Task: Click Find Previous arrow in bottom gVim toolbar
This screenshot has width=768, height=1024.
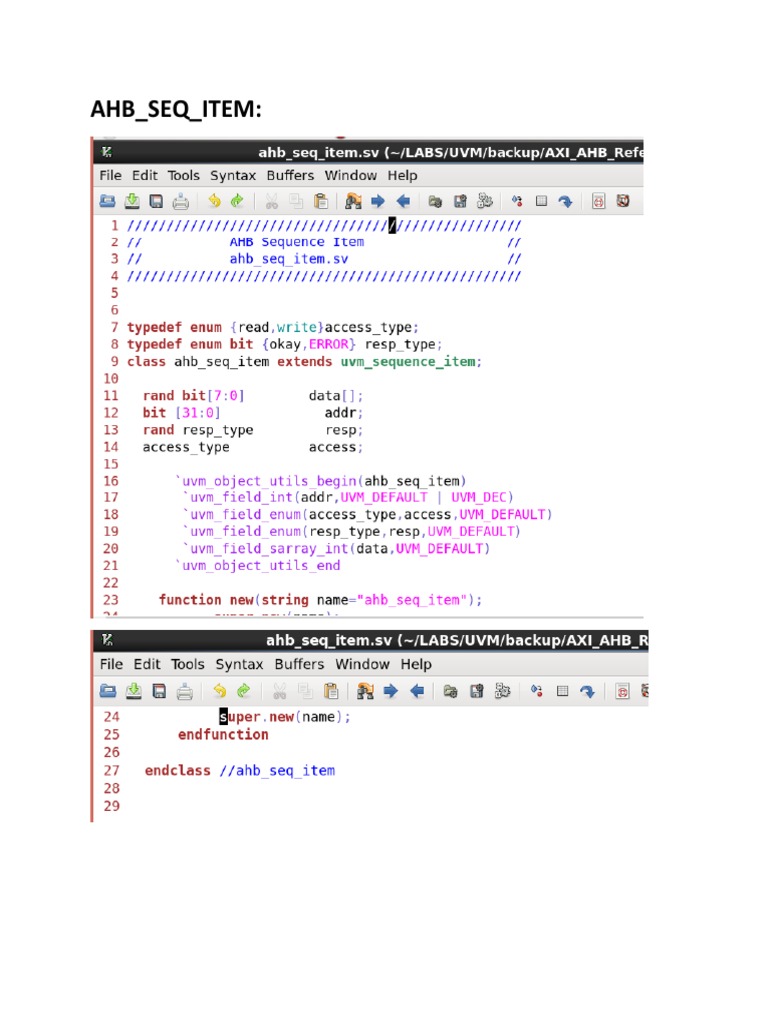Action: coord(417,691)
